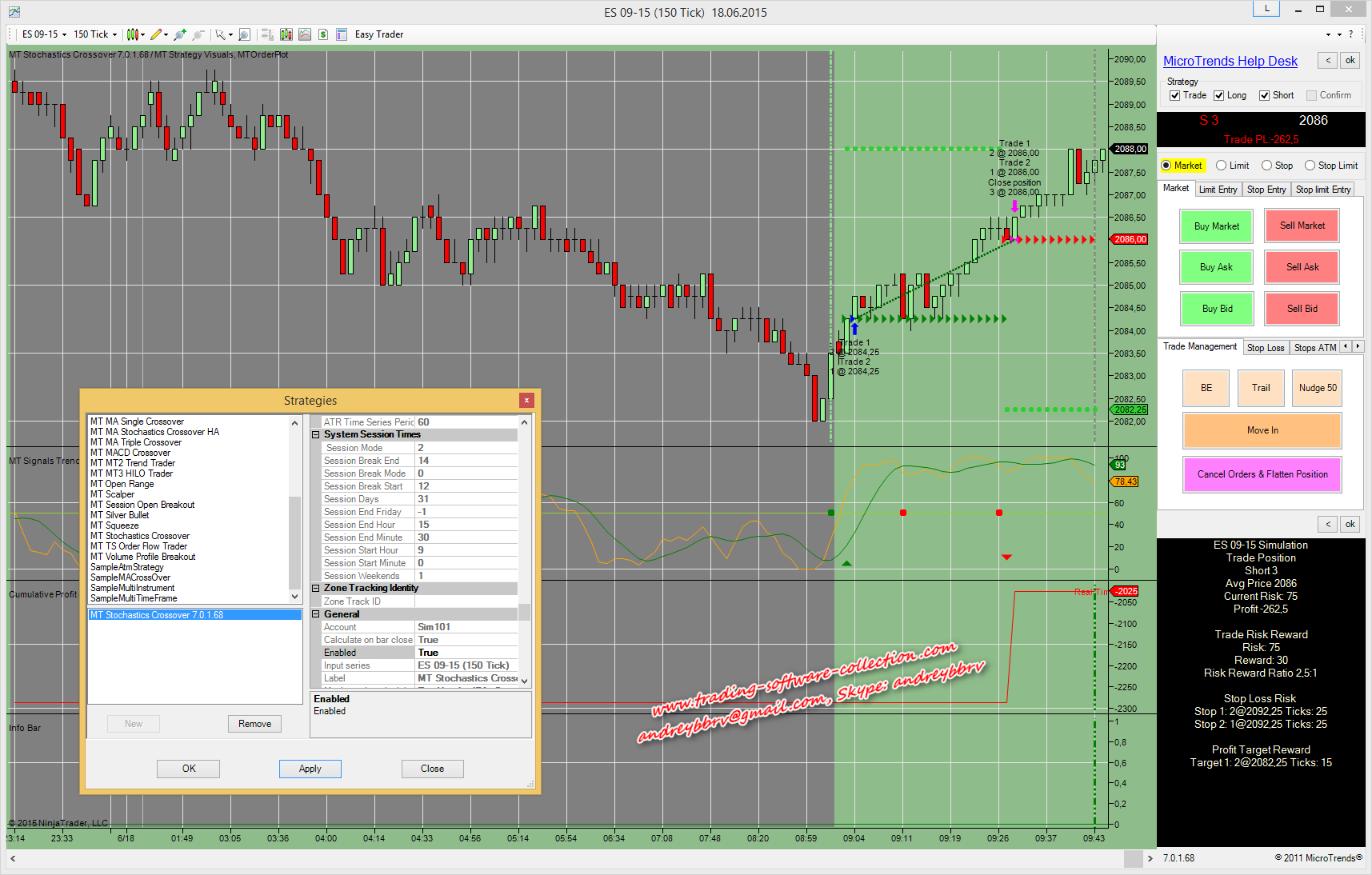Viewport: 1372px width, 875px height.
Task: Open the chart style candlestick icon
Action: pyautogui.click(x=133, y=34)
